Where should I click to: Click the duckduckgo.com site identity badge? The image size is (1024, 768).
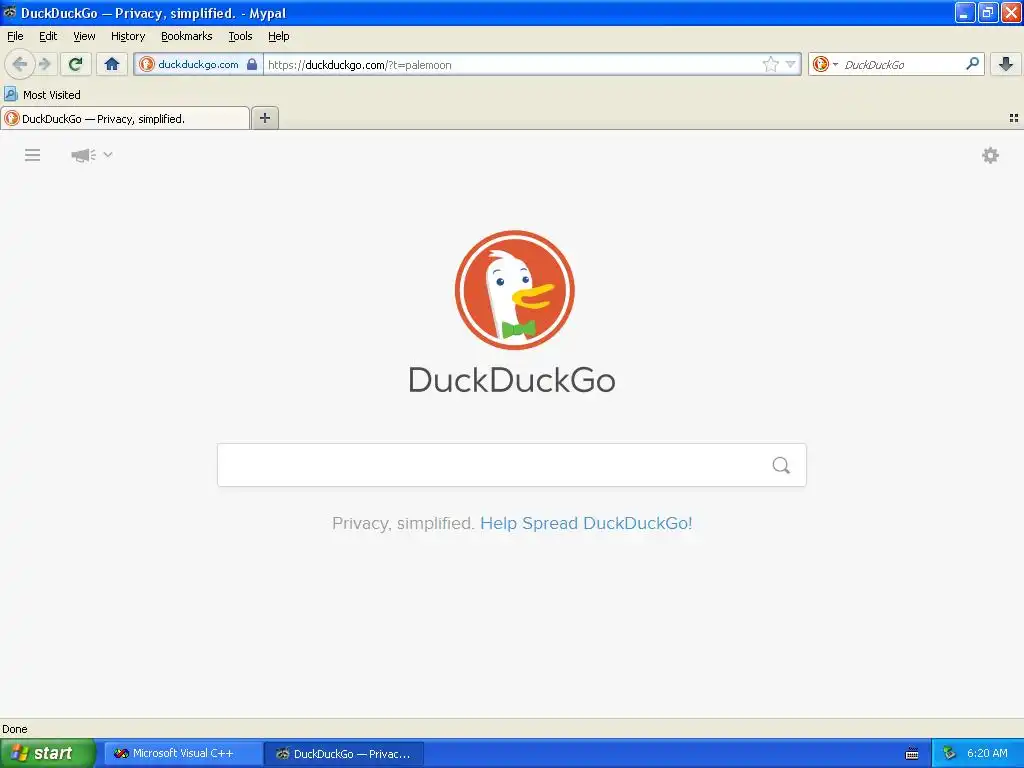[198, 64]
